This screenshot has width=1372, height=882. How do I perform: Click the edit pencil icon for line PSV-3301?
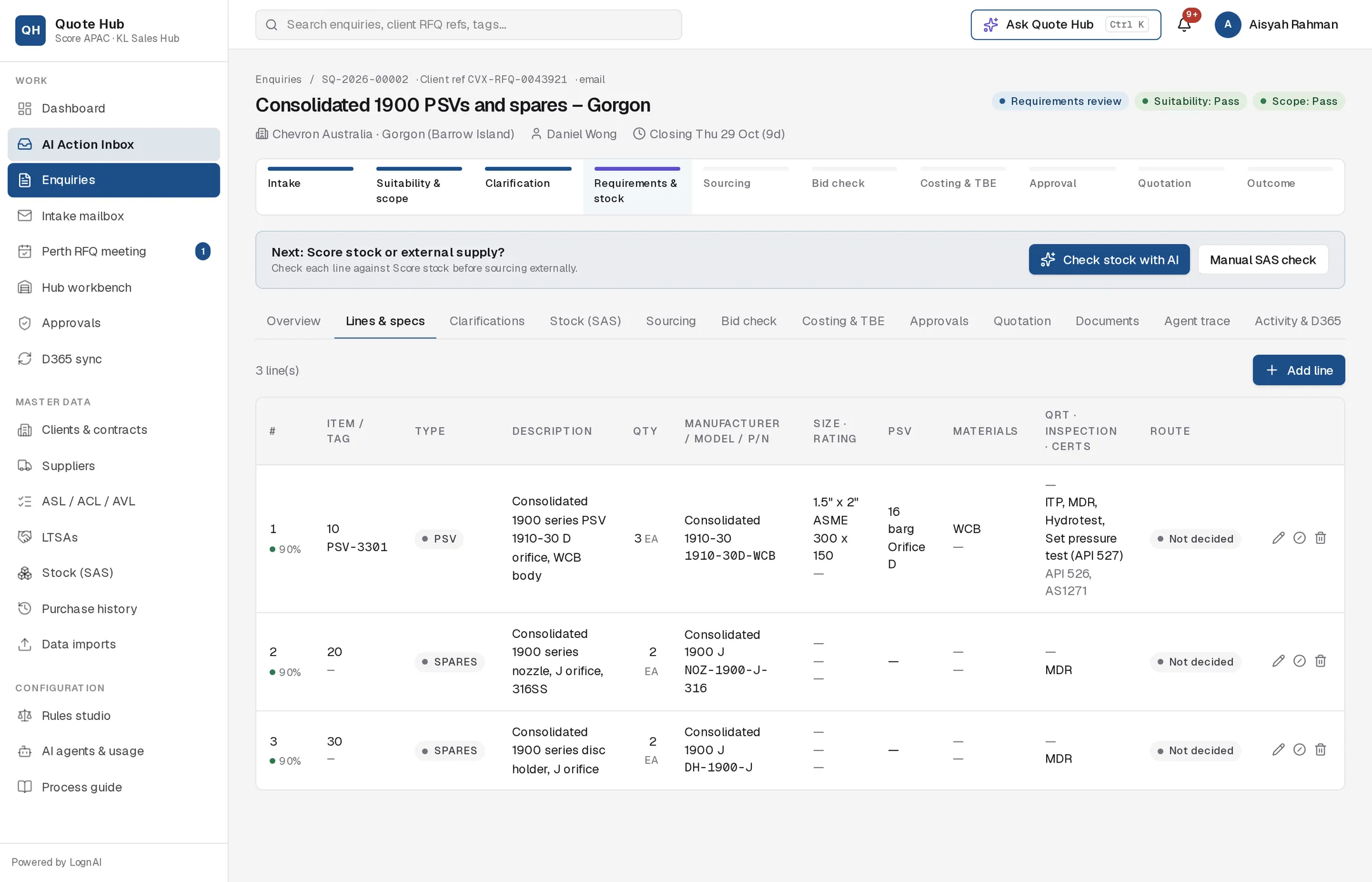coord(1279,538)
